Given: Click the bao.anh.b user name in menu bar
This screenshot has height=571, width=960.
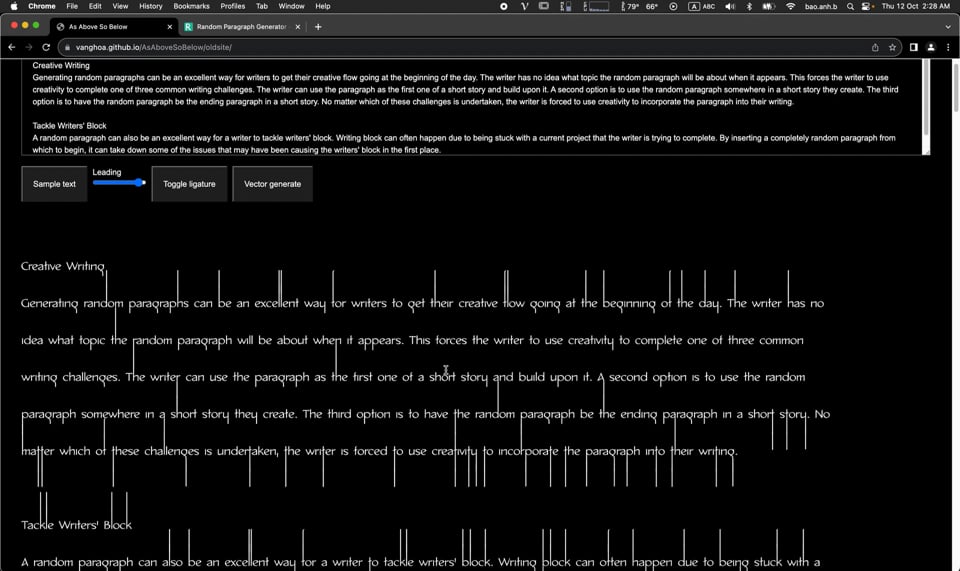Looking at the screenshot, I should 820,6.
